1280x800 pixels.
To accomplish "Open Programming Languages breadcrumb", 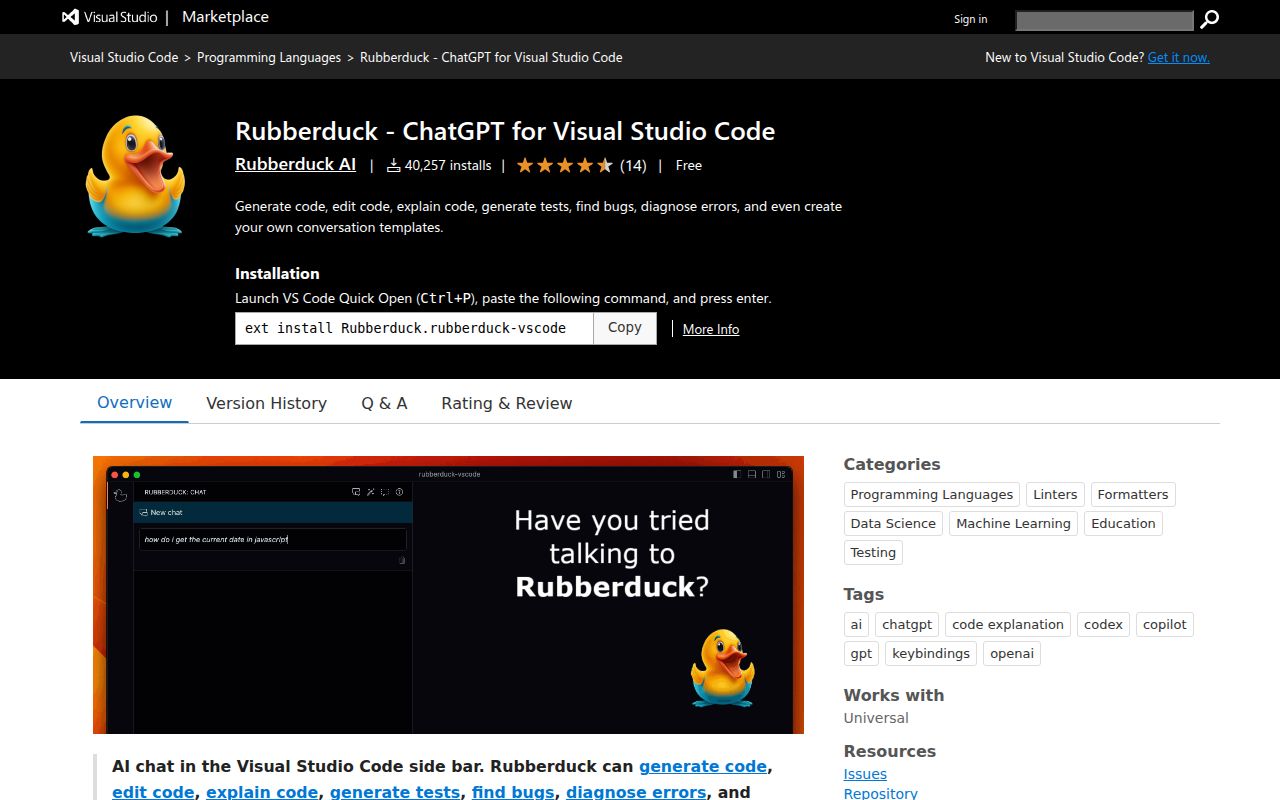I will (269, 57).
